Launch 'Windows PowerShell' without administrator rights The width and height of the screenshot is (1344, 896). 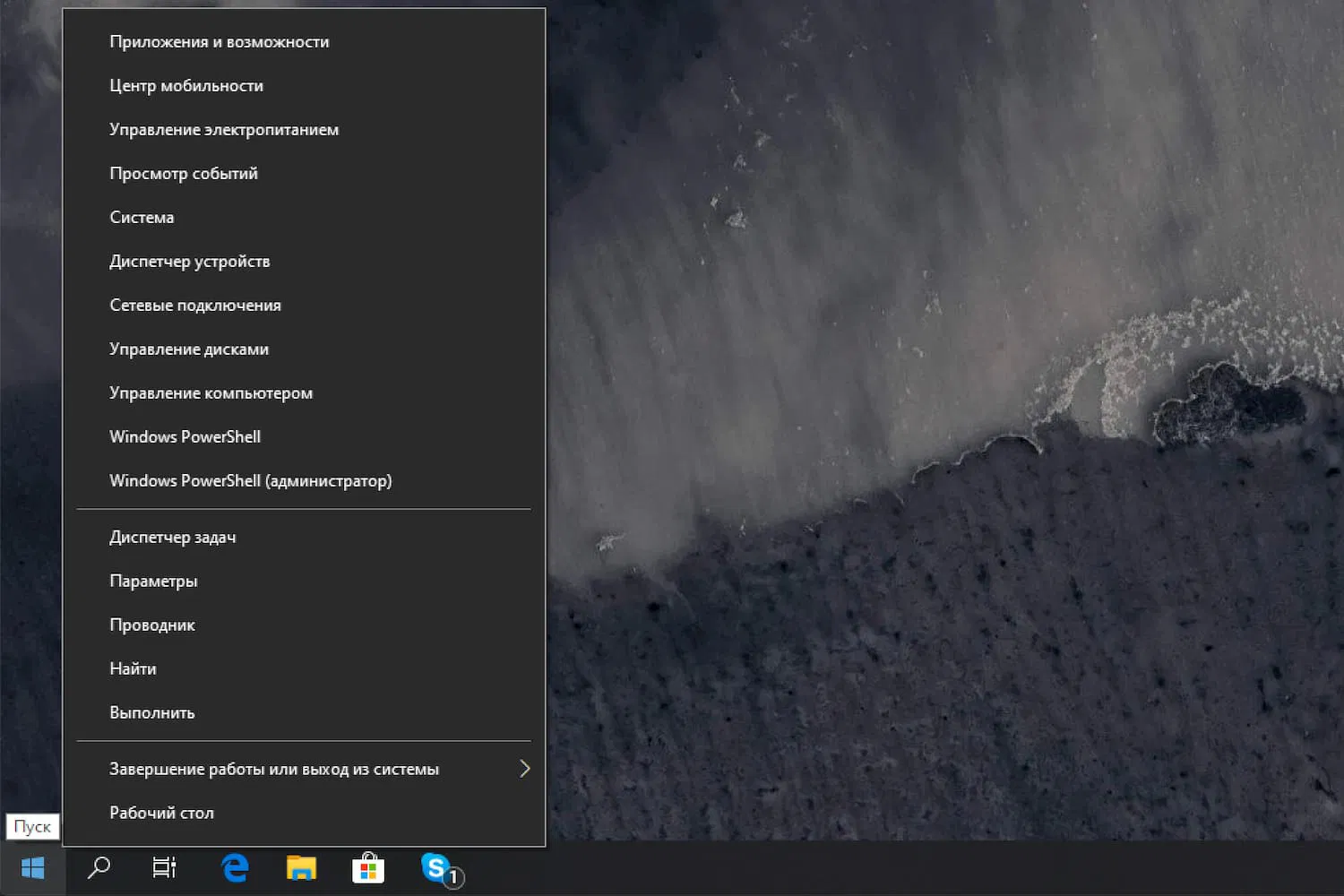tap(304, 437)
